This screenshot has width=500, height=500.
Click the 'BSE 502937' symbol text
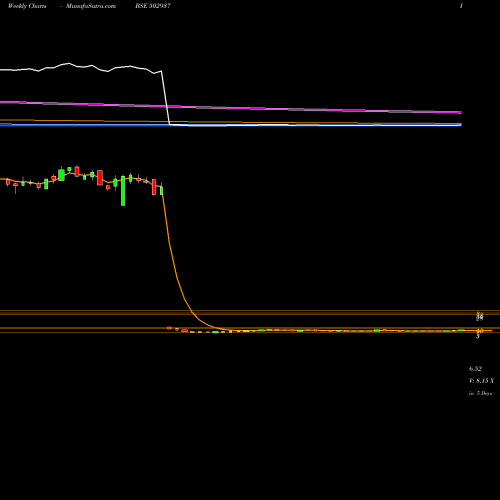[153, 6]
